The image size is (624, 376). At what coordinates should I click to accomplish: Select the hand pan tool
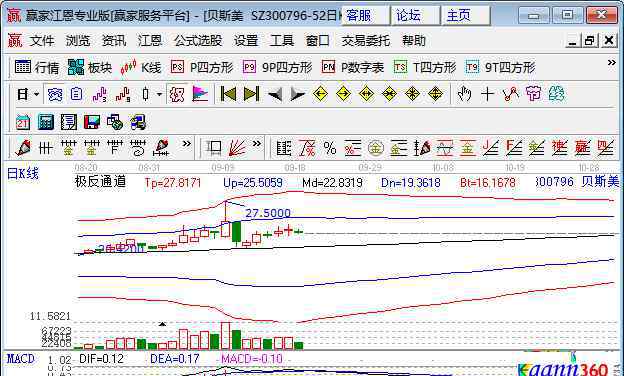pos(464,94)
